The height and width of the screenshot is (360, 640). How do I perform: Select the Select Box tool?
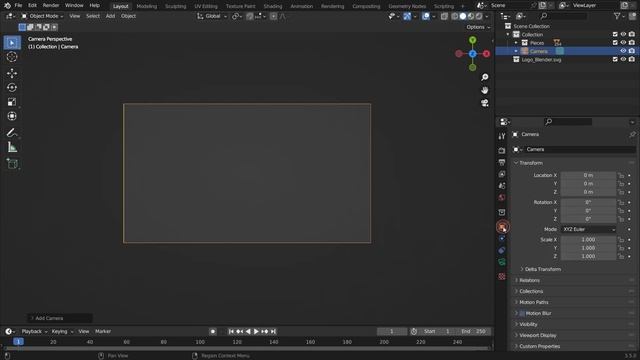12,43
